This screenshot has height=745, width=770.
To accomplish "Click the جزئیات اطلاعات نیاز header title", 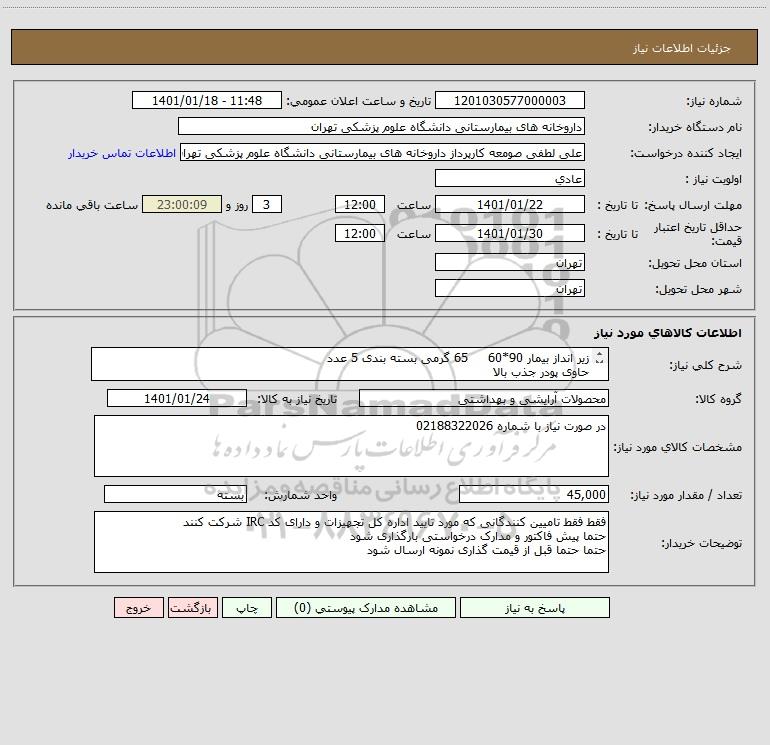I will [682, 48].
